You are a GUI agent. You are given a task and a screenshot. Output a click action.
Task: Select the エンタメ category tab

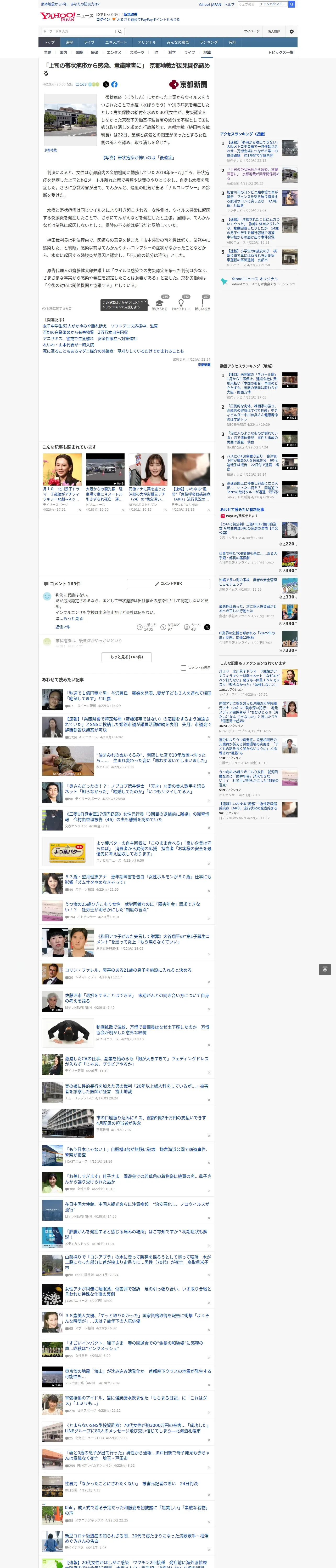click(114, 52)
